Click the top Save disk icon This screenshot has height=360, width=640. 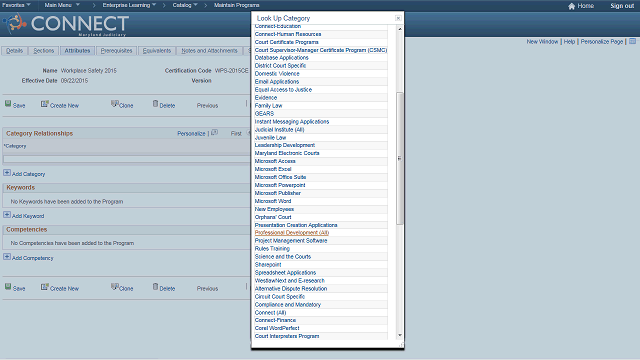8,104
